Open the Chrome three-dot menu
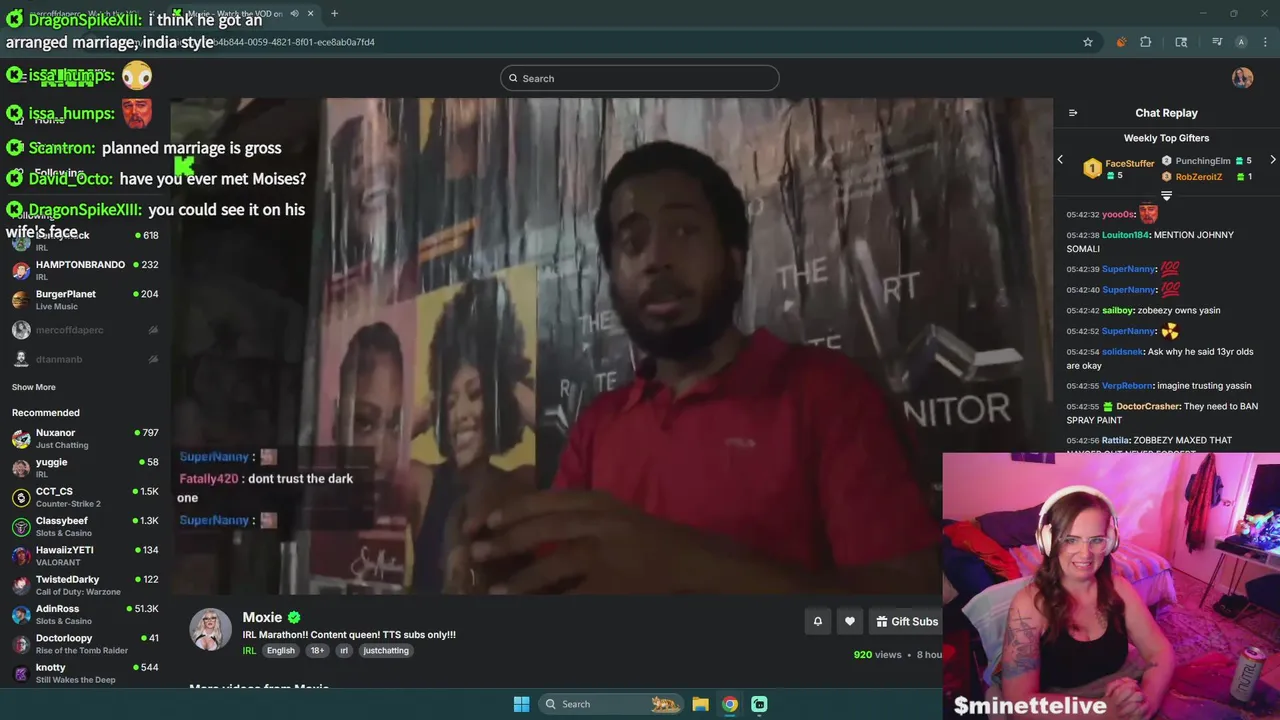This screenshot has width=1280, height=720. [1265, 42]
